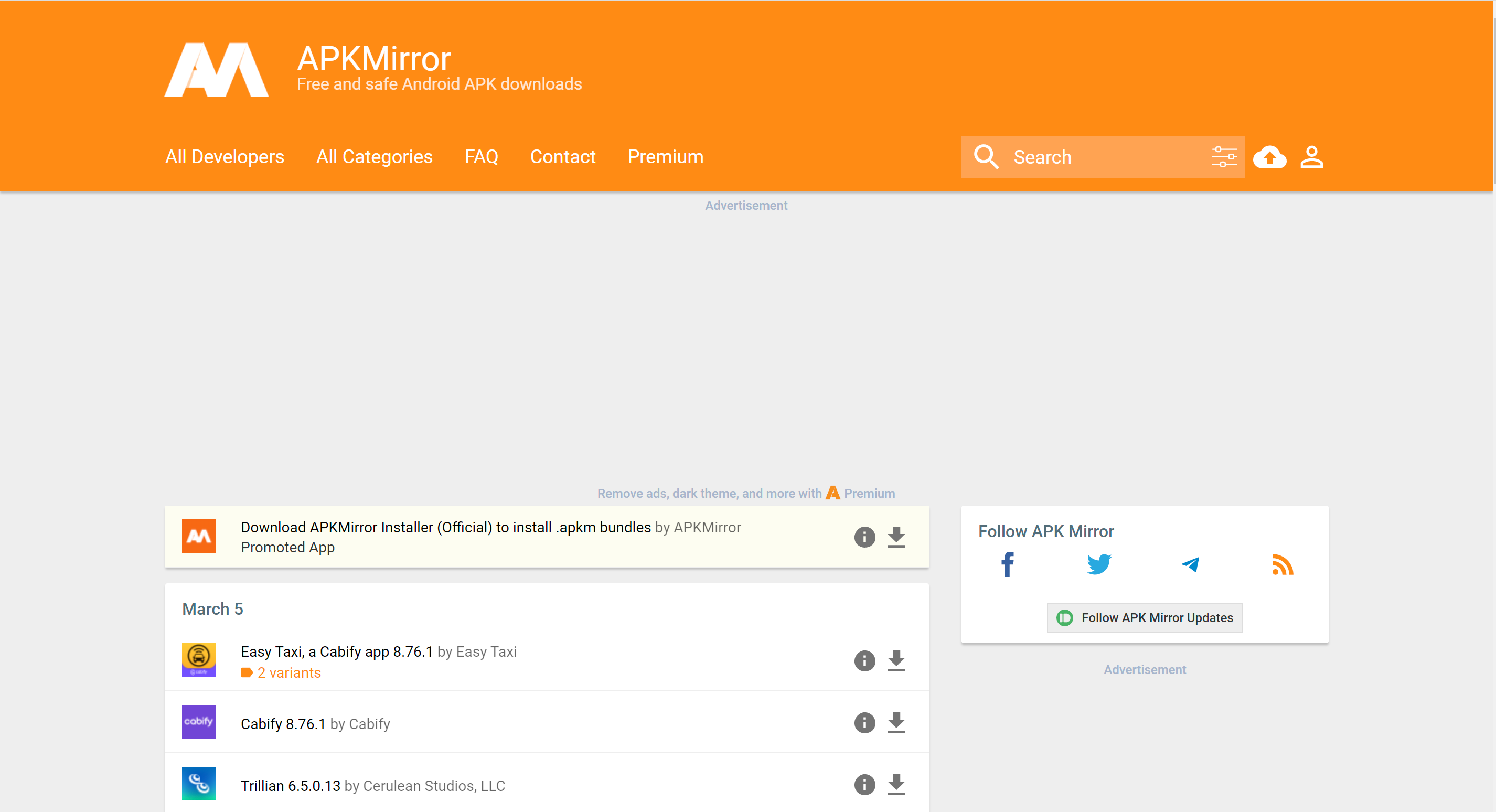Click the Follow APK Mirror Updates button

click(x=1144, y=617)
